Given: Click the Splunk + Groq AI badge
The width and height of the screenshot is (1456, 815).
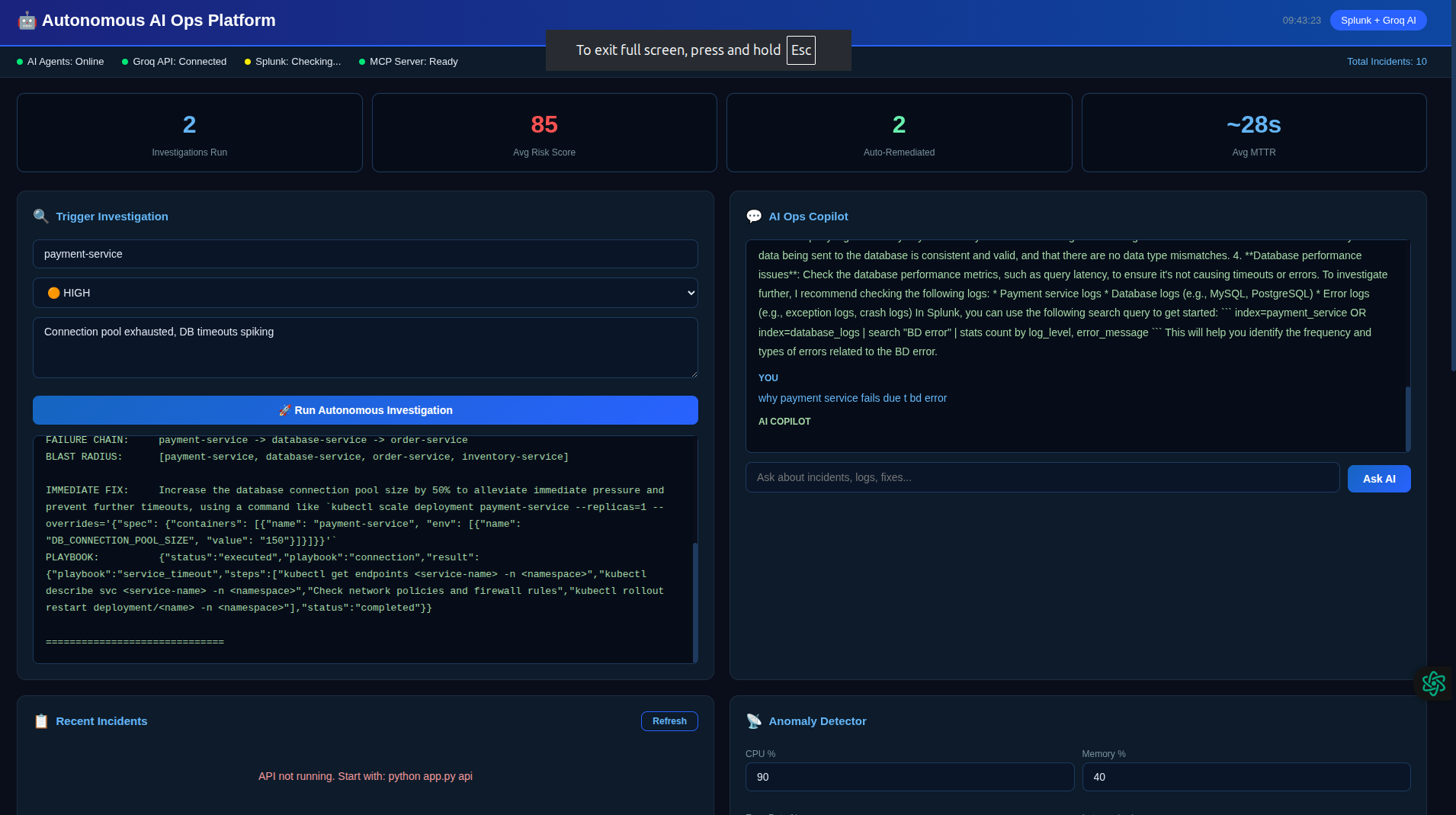Looking at the screenshot, I should [1378, 21].
